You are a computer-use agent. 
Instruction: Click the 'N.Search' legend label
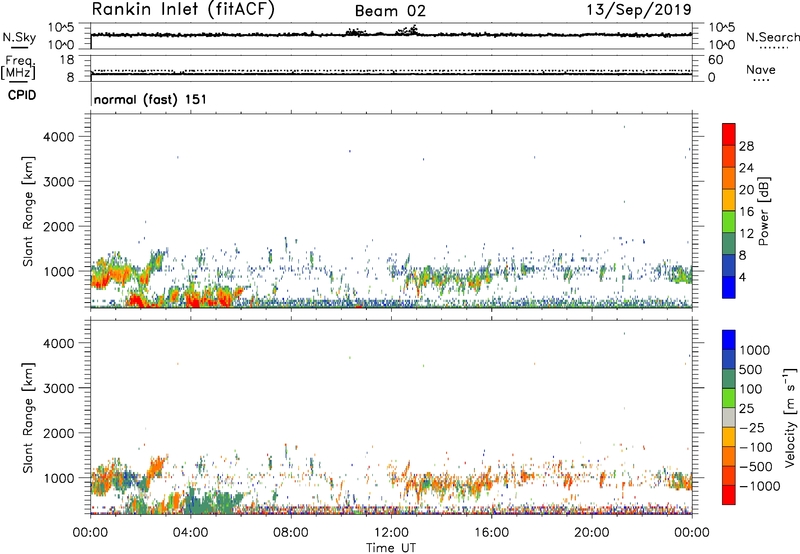point(772,37)
